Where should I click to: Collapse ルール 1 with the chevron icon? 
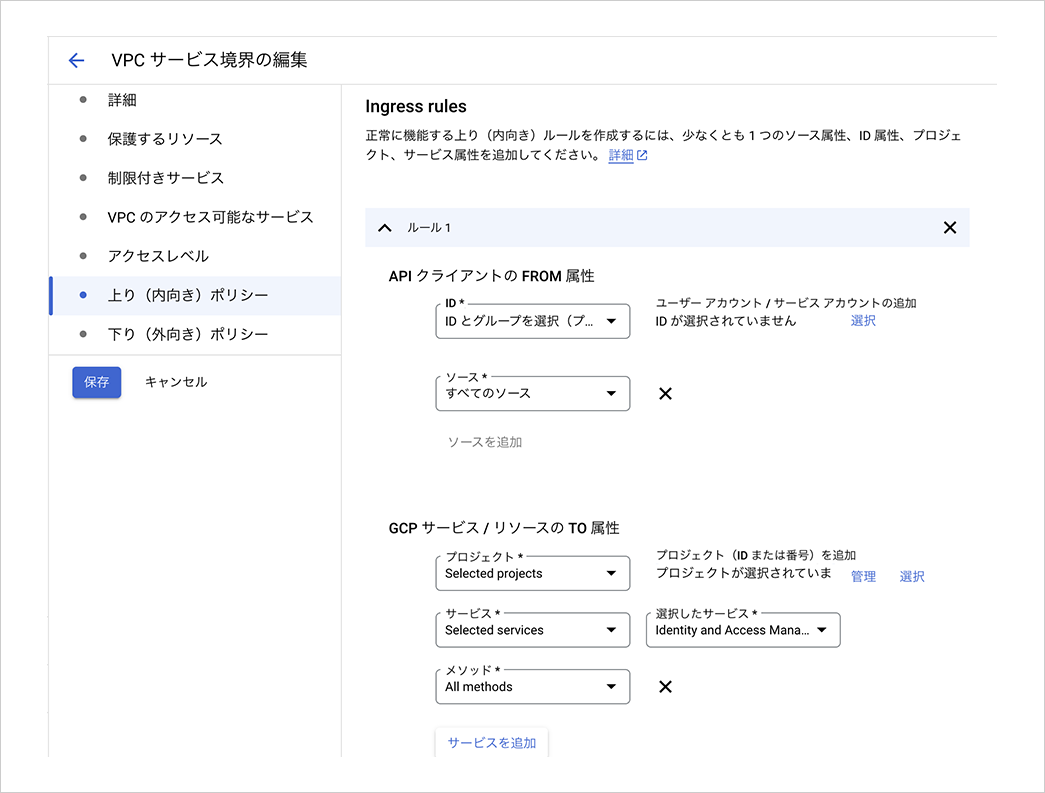pyautogui.click(x=385, y=228)
